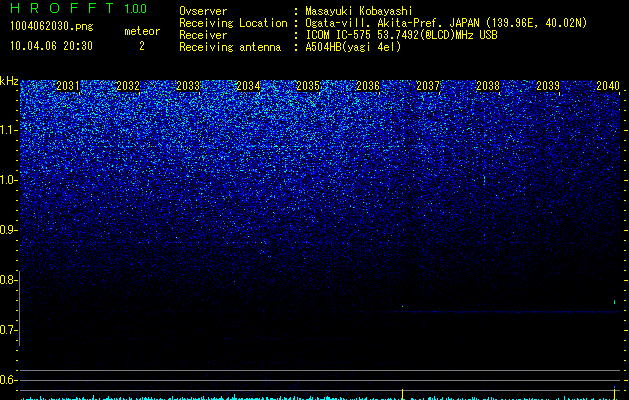Click the 1.0 frequency axis label
629x400 pixels.
(7, 180)
